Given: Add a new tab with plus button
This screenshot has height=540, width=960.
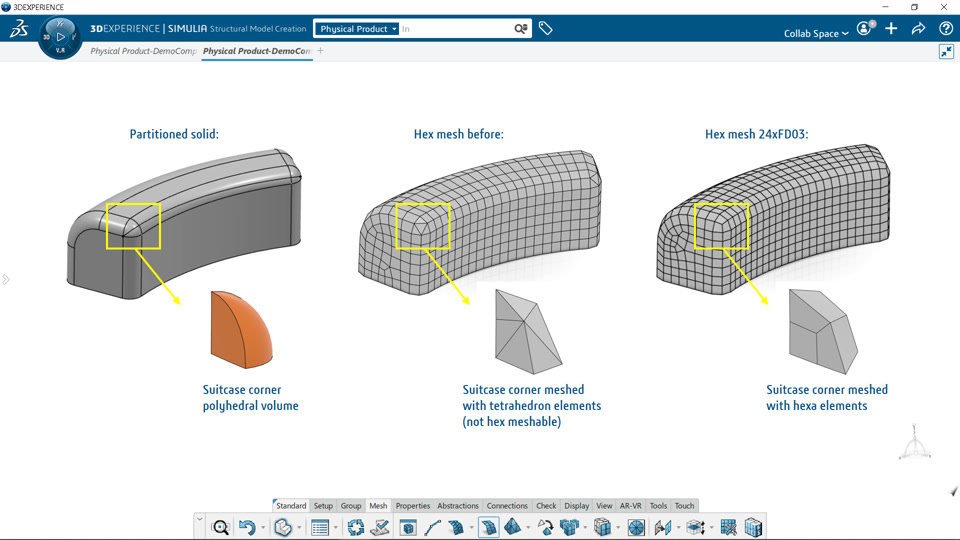Looking at the screenshot, I should (320, 51).
